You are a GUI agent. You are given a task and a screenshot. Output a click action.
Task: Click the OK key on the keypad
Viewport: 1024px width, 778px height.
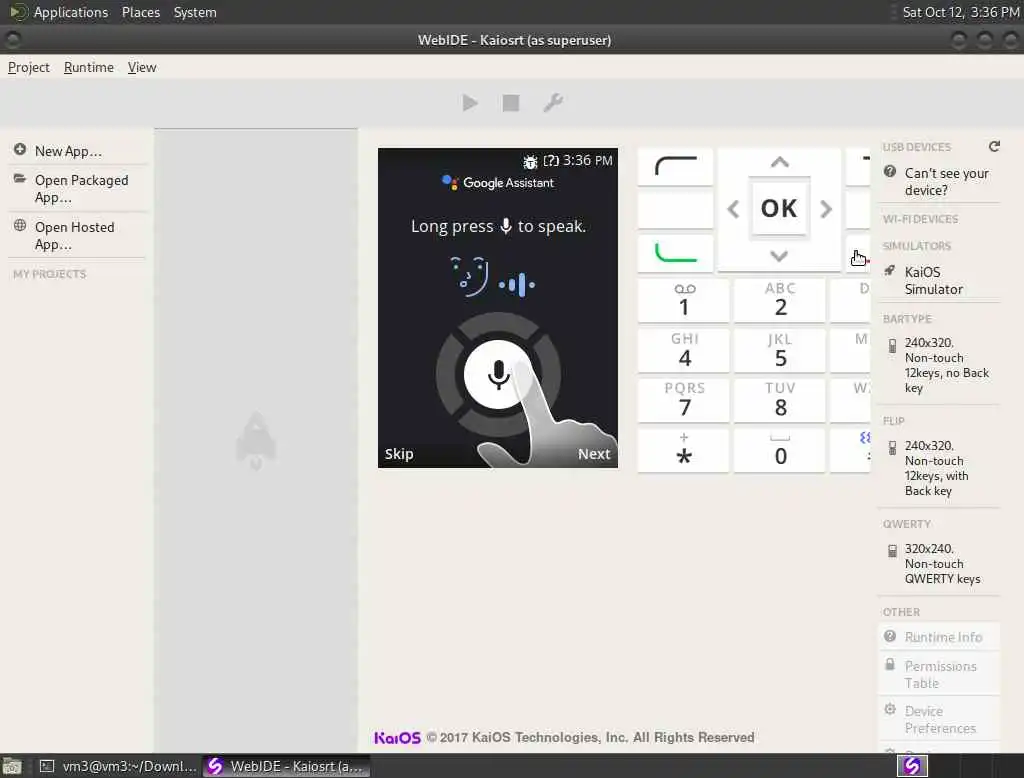779,208
